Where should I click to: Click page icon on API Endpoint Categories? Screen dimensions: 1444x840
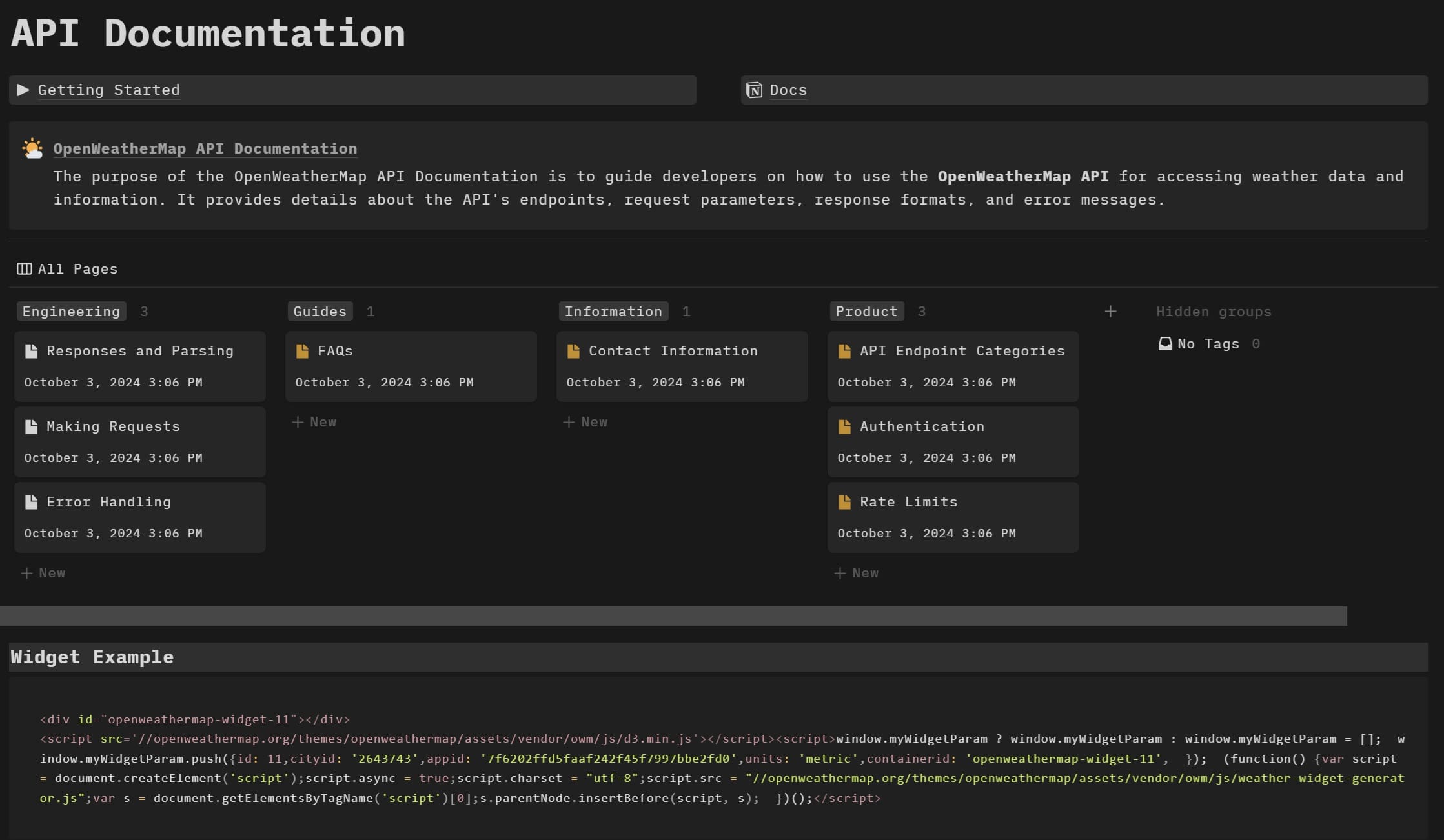(x=844, y=351)
